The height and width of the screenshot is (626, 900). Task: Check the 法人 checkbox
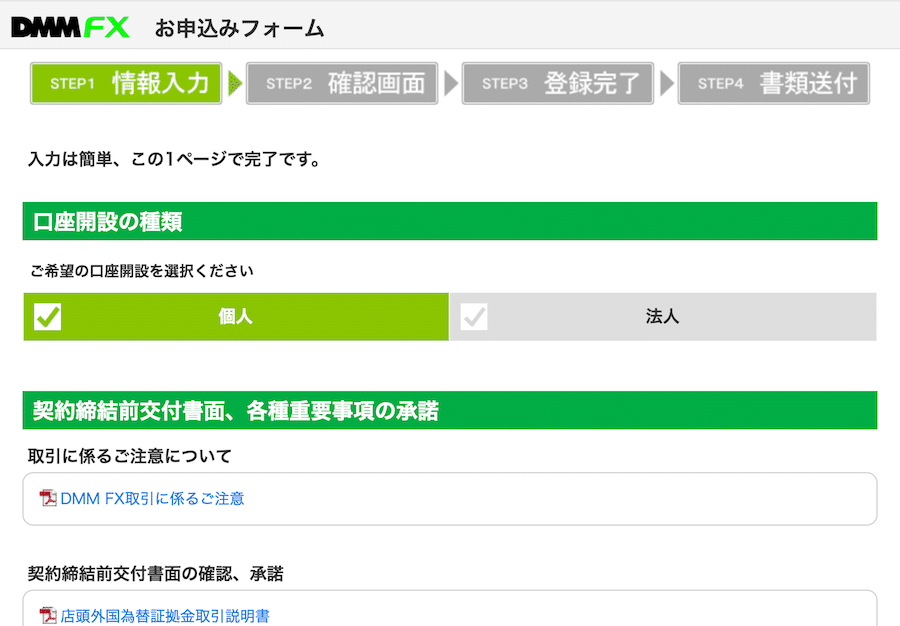click(474, 317)
